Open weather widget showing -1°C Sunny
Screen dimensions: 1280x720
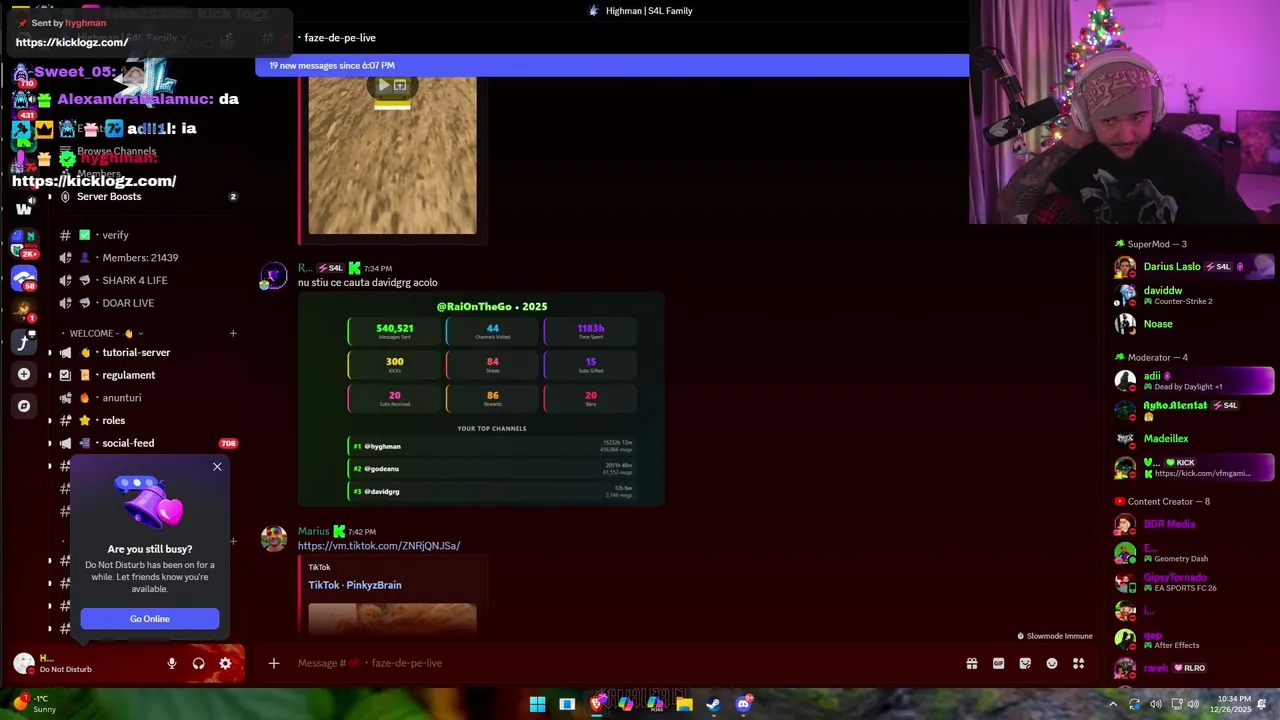tap(33, 704)
